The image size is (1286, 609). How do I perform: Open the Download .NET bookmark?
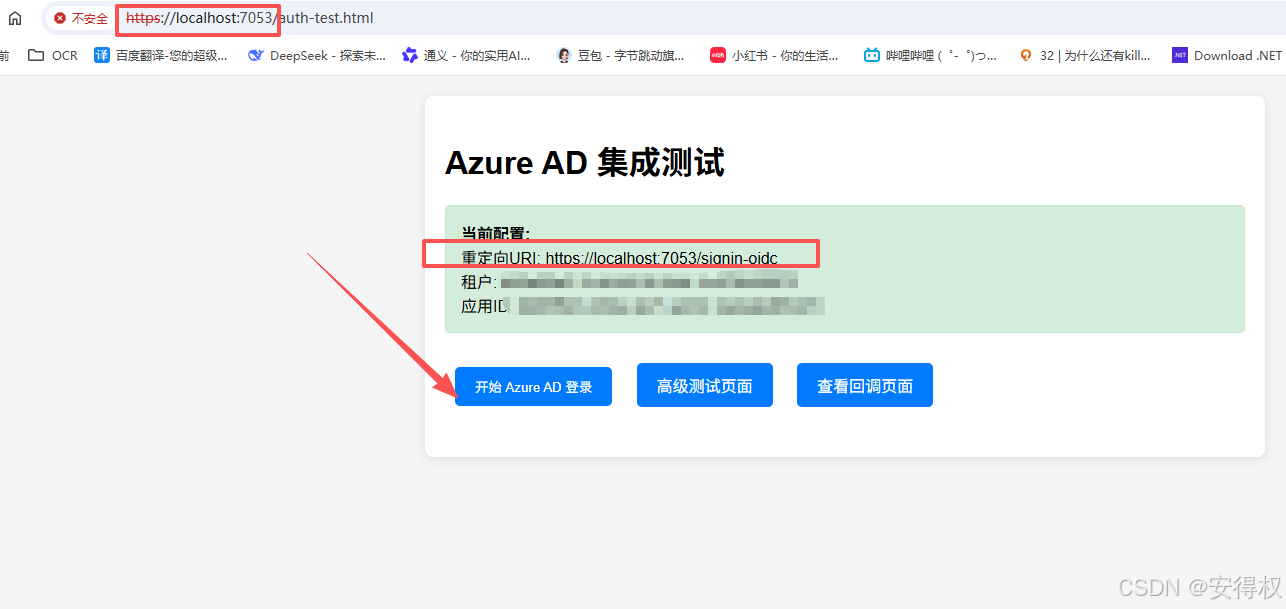(1227, 56)
